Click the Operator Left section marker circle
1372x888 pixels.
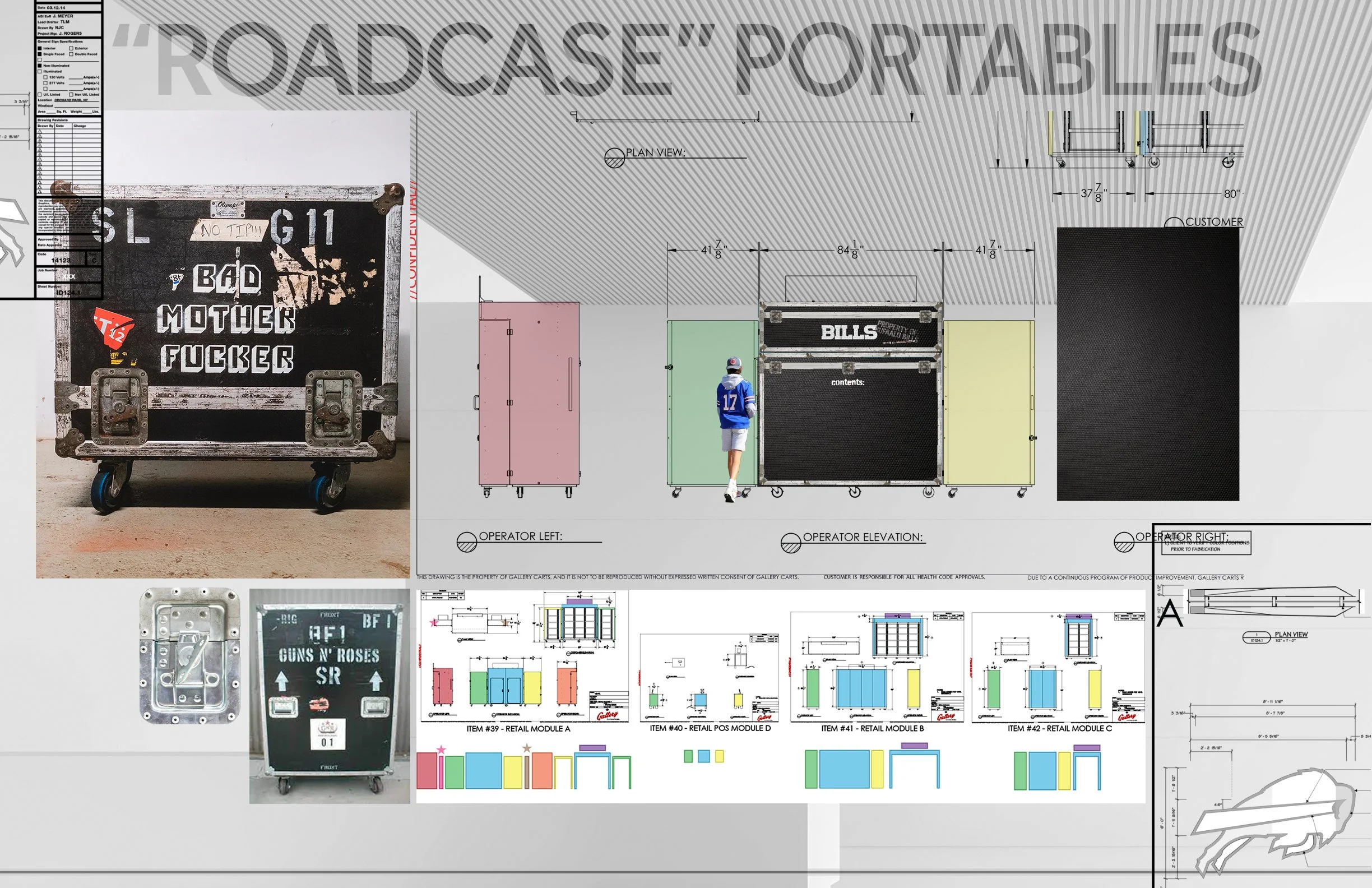(466, 542)
